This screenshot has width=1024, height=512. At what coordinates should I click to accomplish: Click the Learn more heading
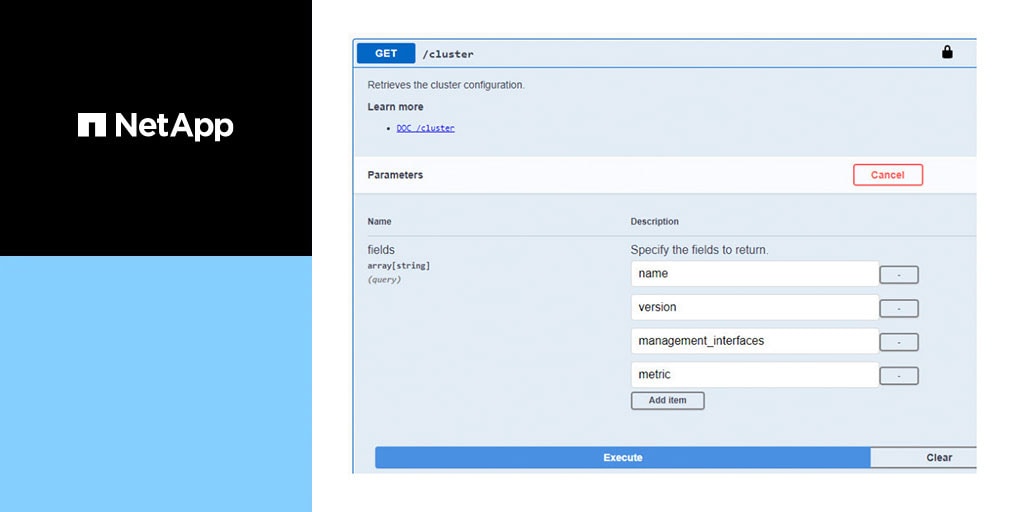(395, 107)
